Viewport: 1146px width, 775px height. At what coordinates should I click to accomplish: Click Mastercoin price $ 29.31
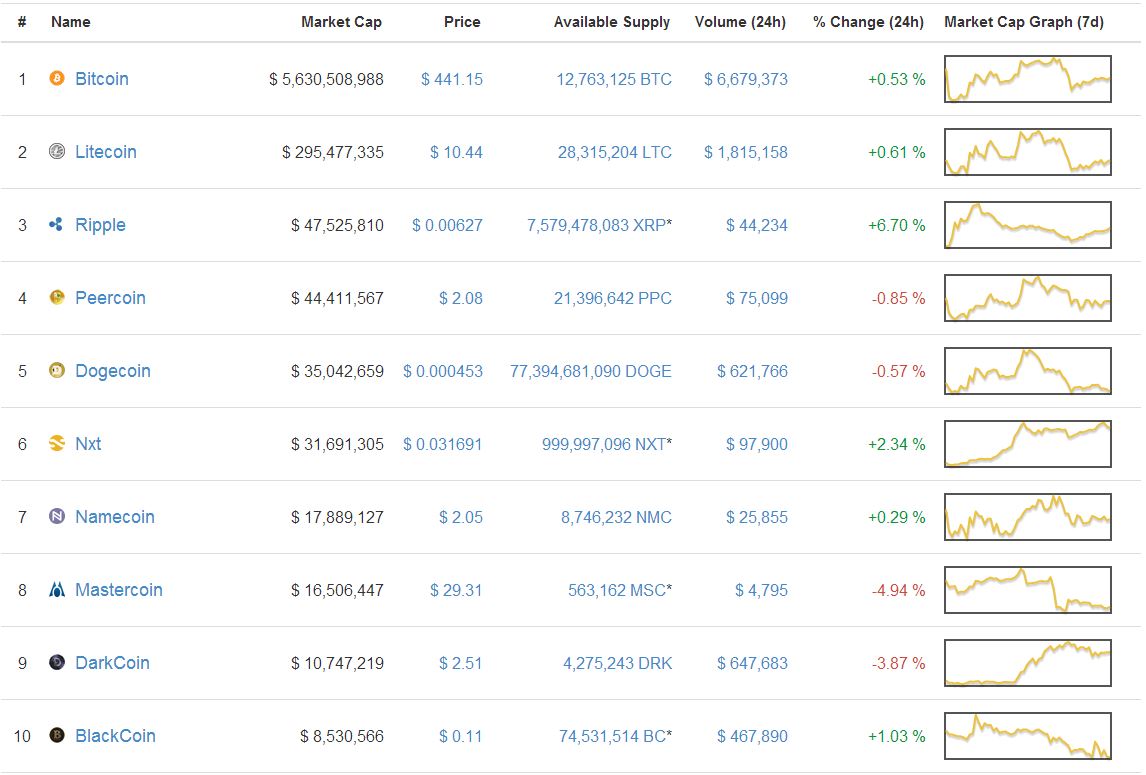(x=456, y=590)
